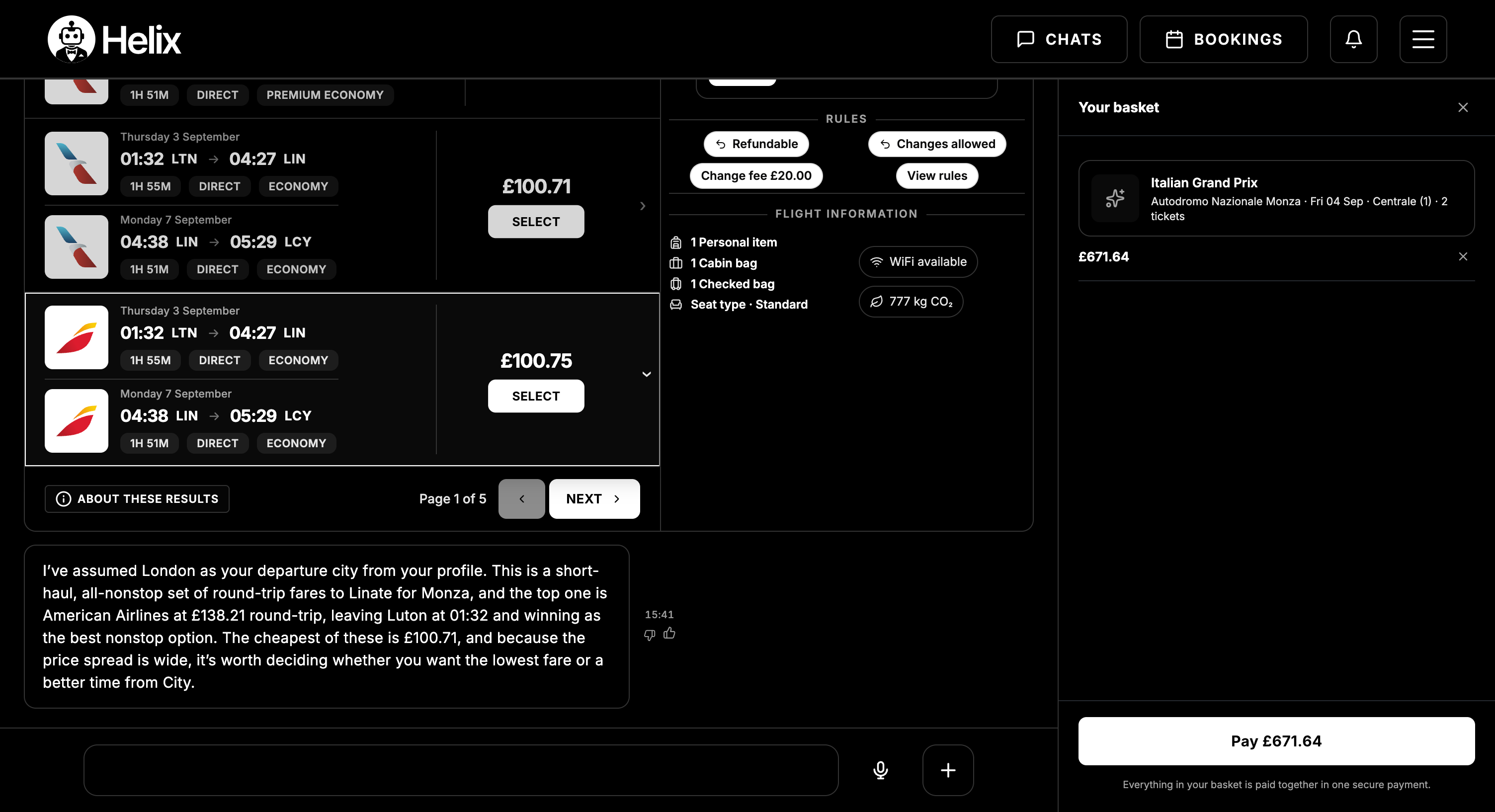This screenshot has width=1495, height=812.
Task: Click the info icon in About These Results
Action: pos(63,498)
